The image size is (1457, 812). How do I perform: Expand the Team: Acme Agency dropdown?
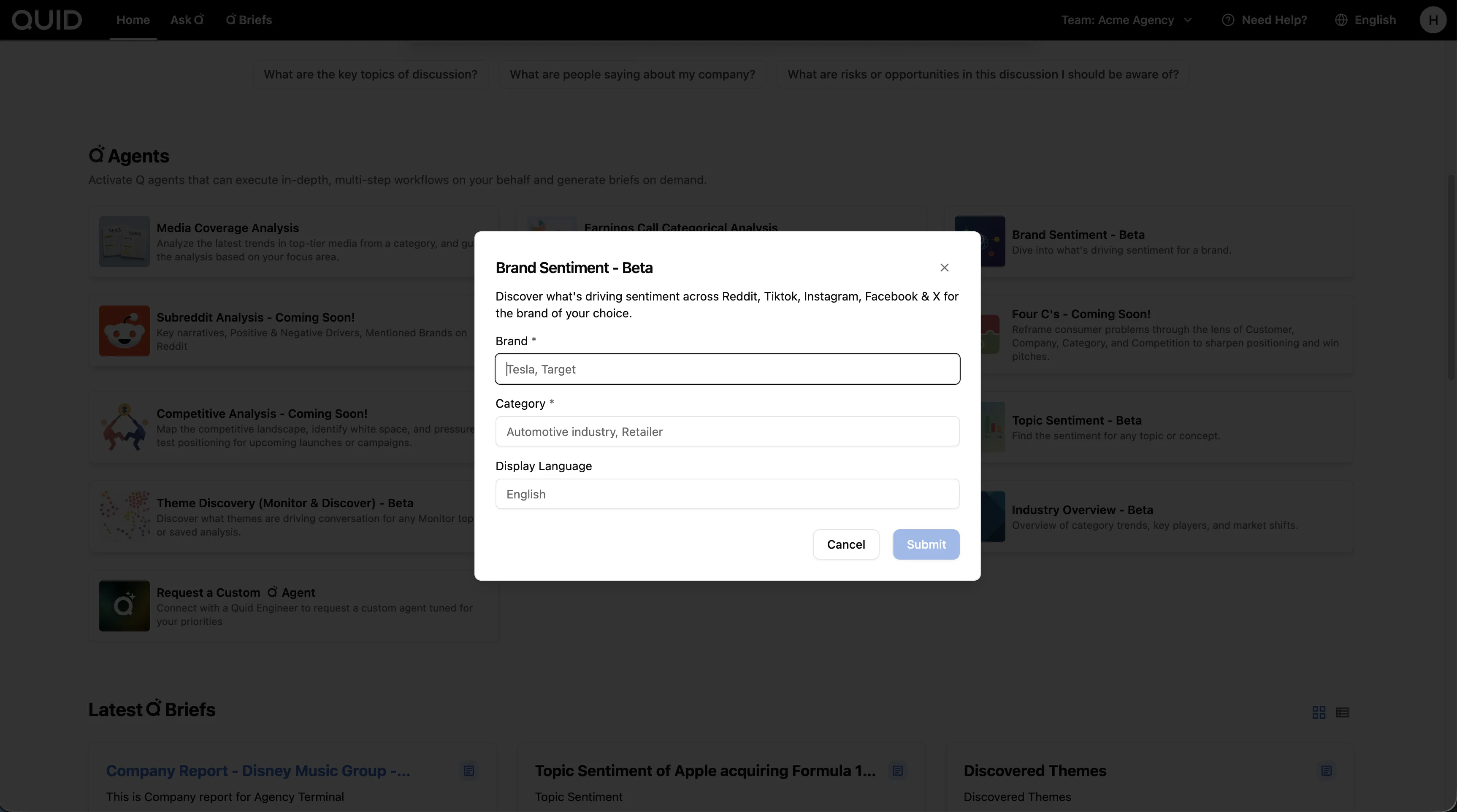click(1126, 20)
